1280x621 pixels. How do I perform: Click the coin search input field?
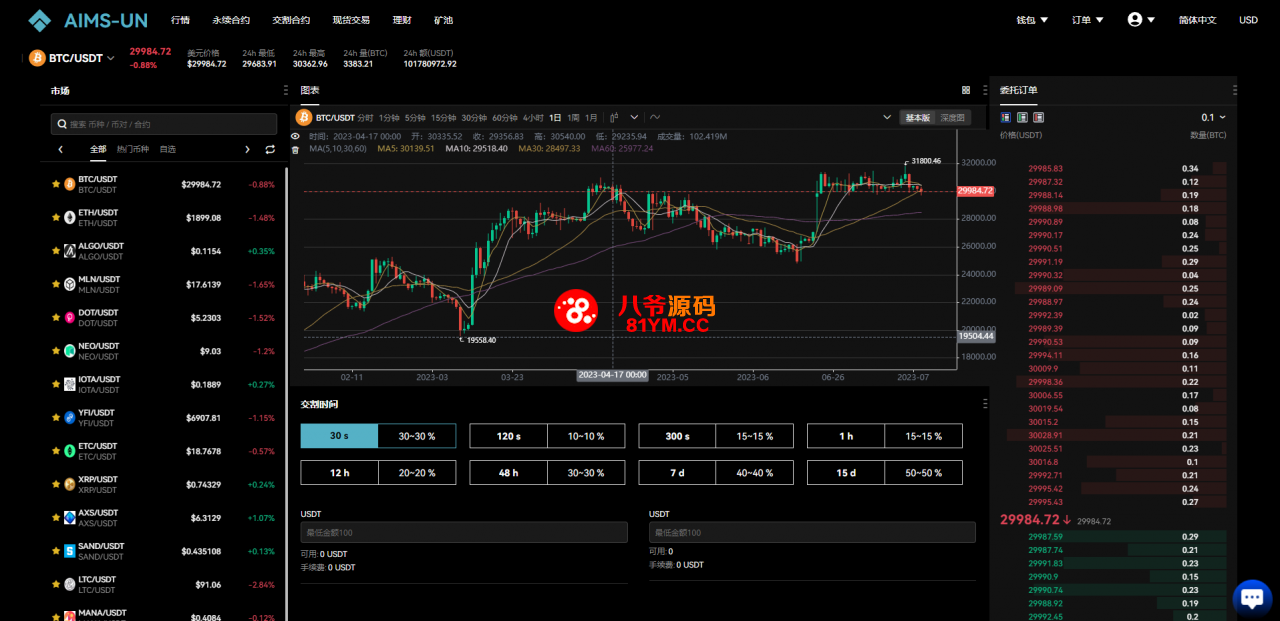point(163,123)
